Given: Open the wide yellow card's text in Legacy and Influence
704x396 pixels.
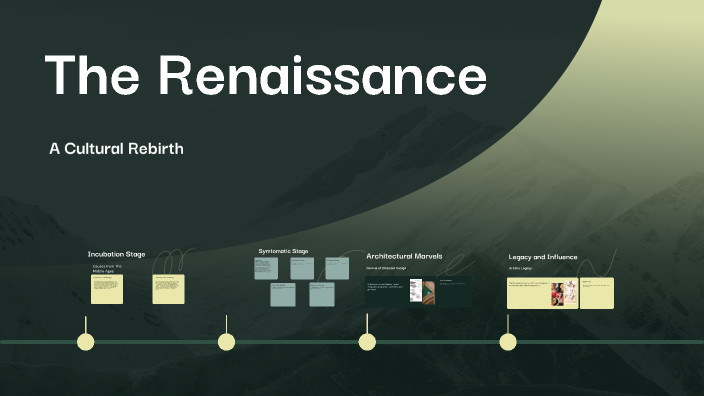Looking at the screenshot, I should tap(529, 284).
